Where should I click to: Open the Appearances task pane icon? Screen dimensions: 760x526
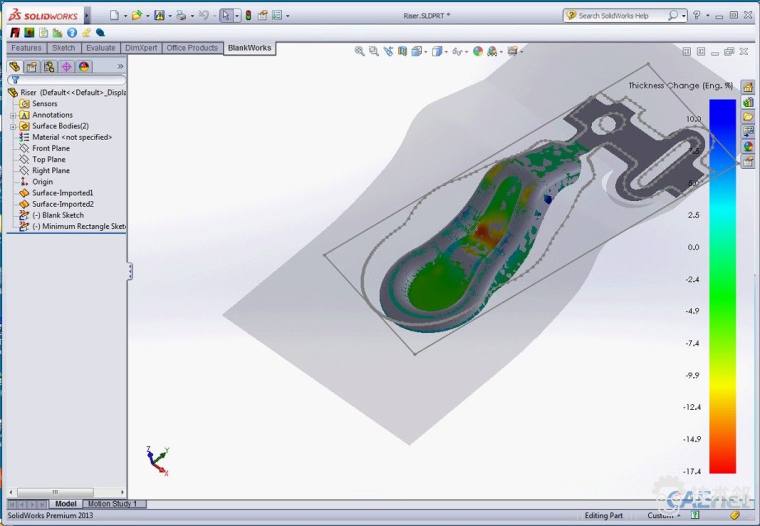click(747, 147)
